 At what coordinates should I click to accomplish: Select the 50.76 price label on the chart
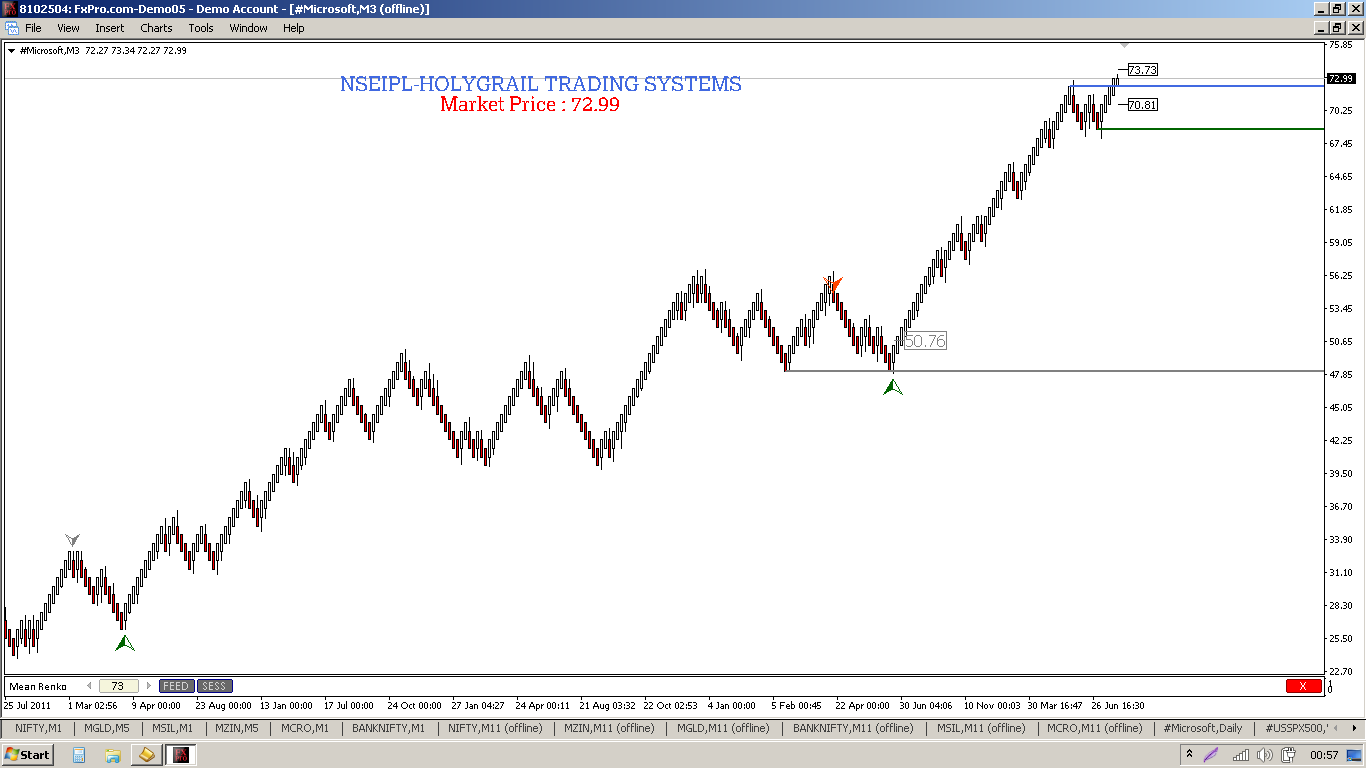pyautogui.click(x=924, y=341)
